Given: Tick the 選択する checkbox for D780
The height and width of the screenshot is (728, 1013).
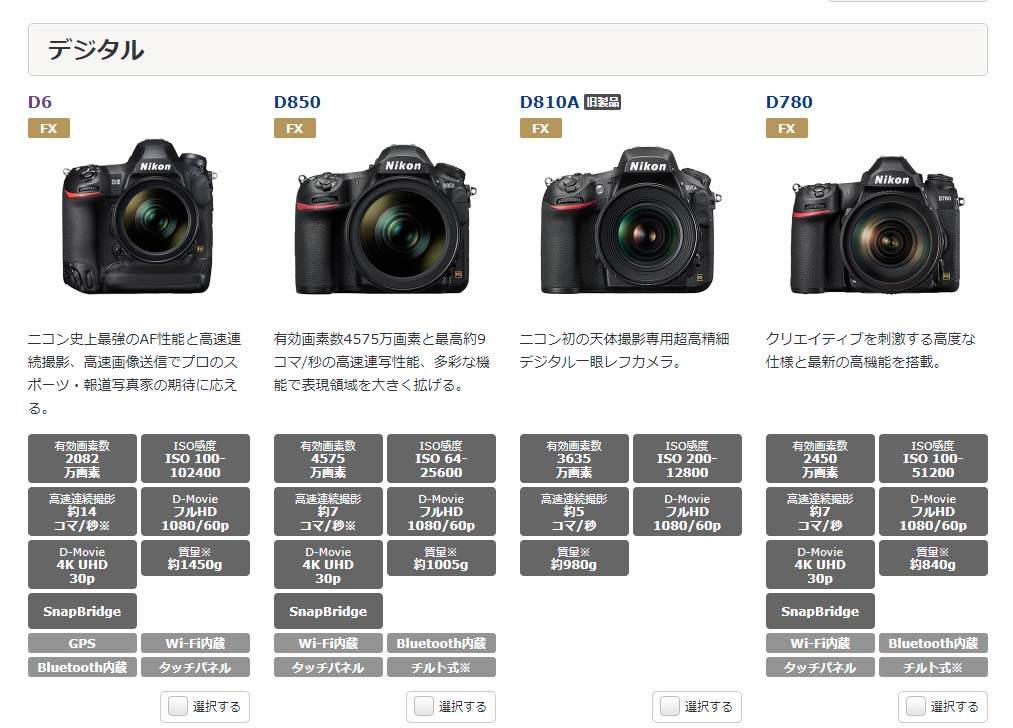Looking at the screenshot, I should pos(916,706).
